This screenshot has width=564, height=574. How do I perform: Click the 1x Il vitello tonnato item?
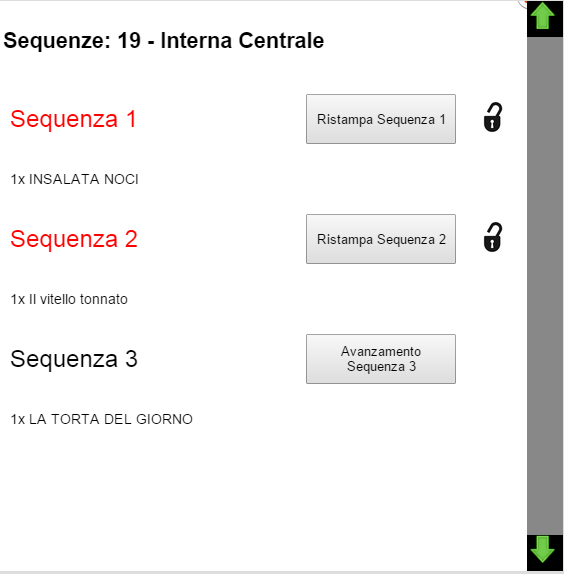tap(69, 299)
